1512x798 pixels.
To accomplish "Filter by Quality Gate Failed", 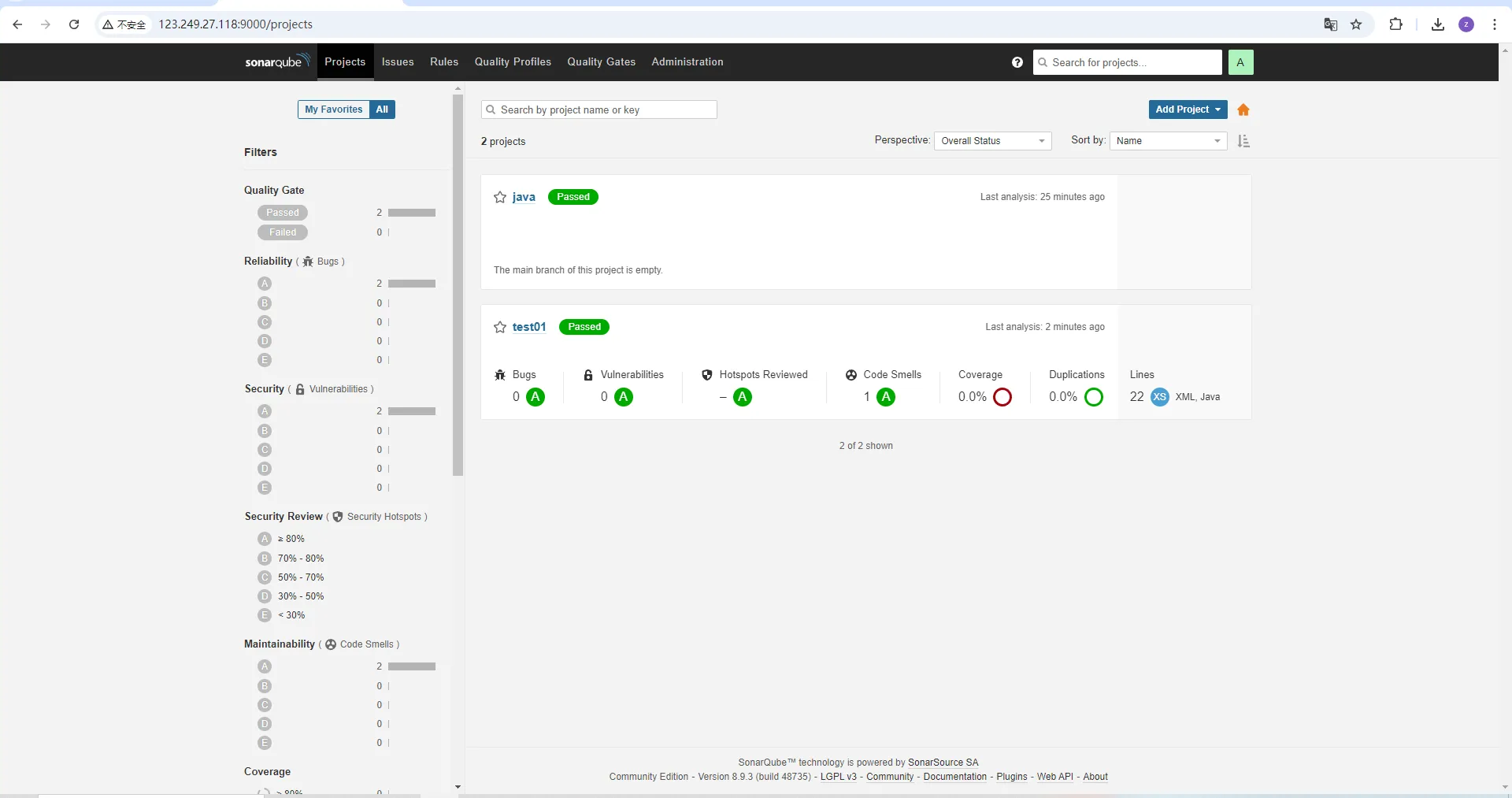I will pyautogui.click(x=283, y=232).
